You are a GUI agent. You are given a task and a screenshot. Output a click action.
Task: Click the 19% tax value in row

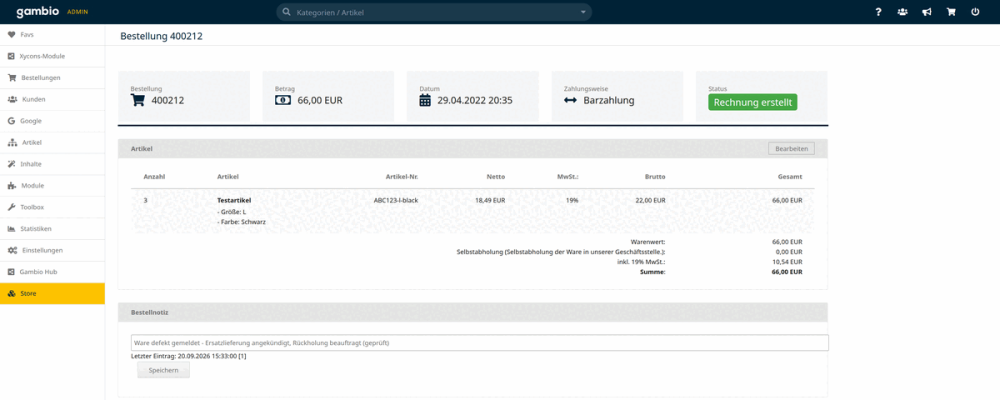point(571,200)
